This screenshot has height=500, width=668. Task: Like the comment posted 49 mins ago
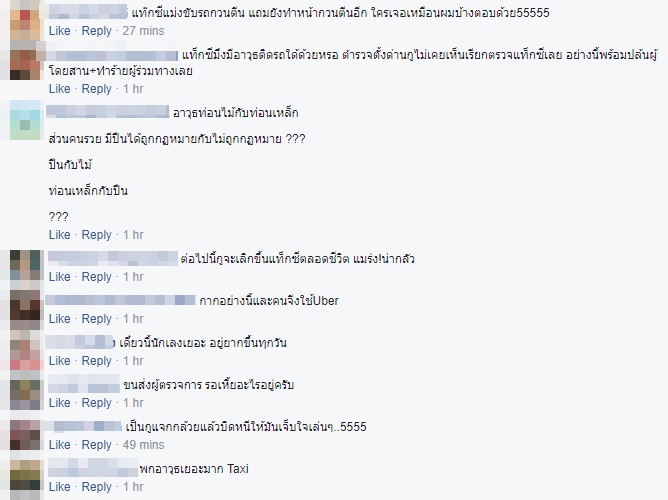click(59, 445)
